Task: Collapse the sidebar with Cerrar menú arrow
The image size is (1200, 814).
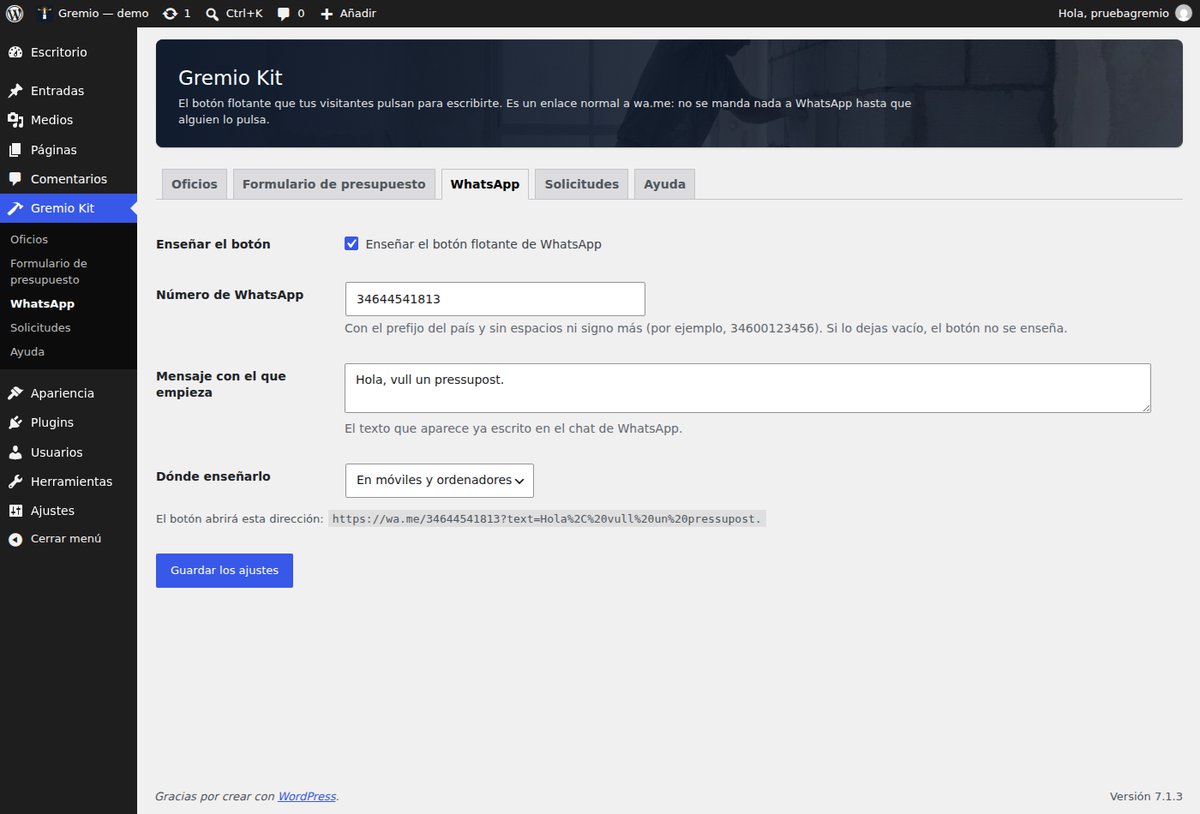Action: click(15, 538)
